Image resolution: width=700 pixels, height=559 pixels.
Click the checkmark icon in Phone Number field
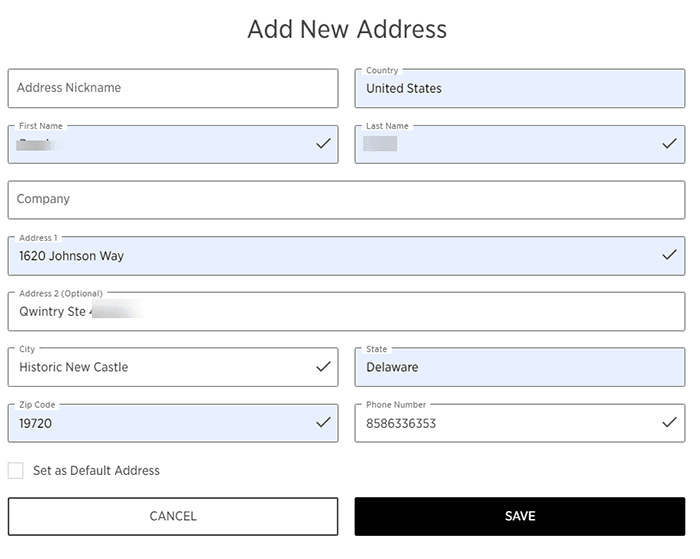point(670,423)
